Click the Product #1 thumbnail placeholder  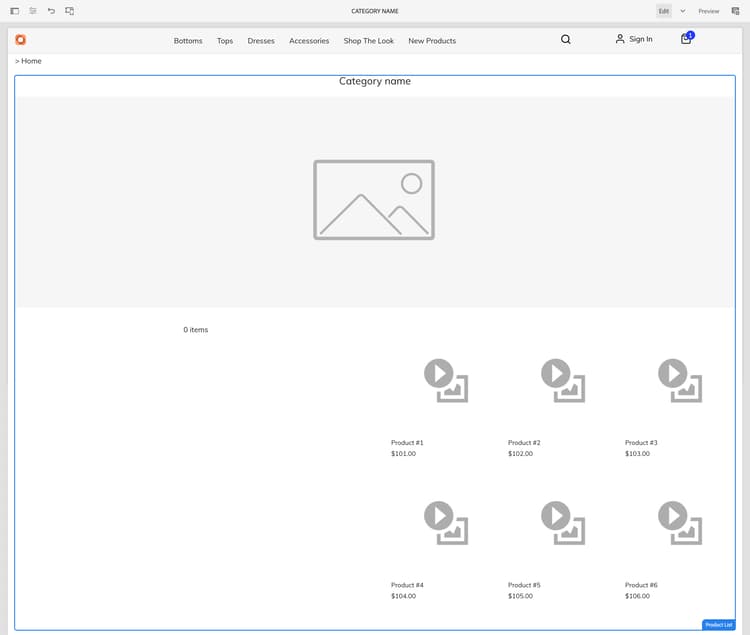point(446,381)
